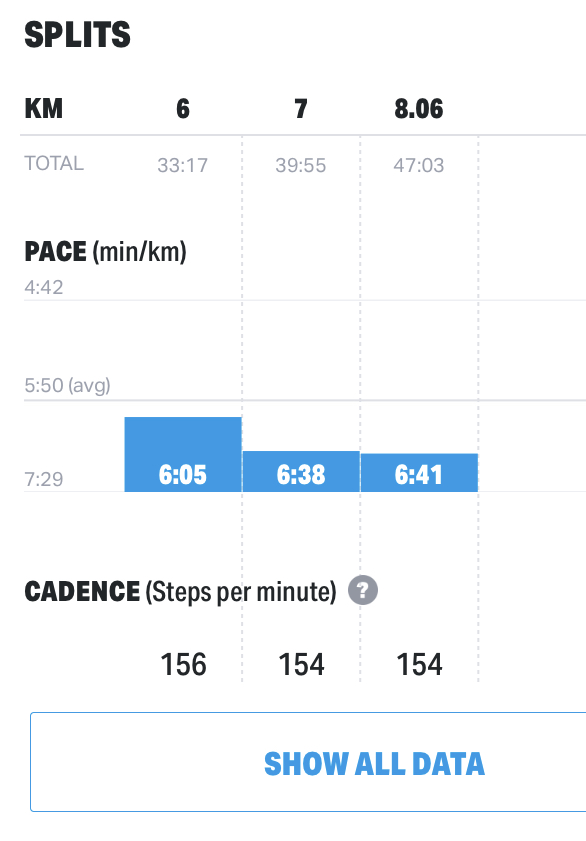
Task: Click the 33:17 total time
Action: pyautogui.click(x=182, y=165)
